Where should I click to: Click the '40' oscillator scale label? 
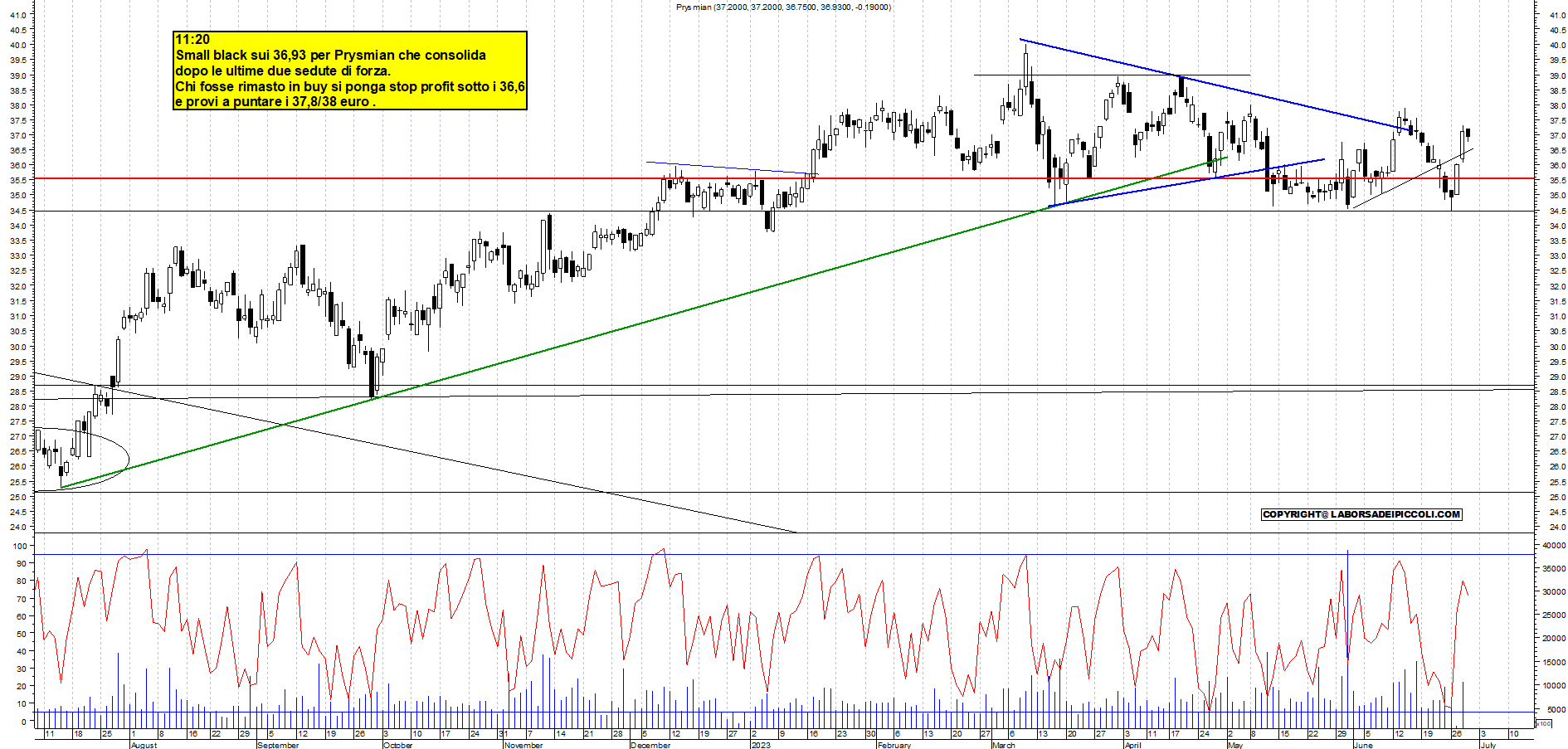tap(22, 651)
